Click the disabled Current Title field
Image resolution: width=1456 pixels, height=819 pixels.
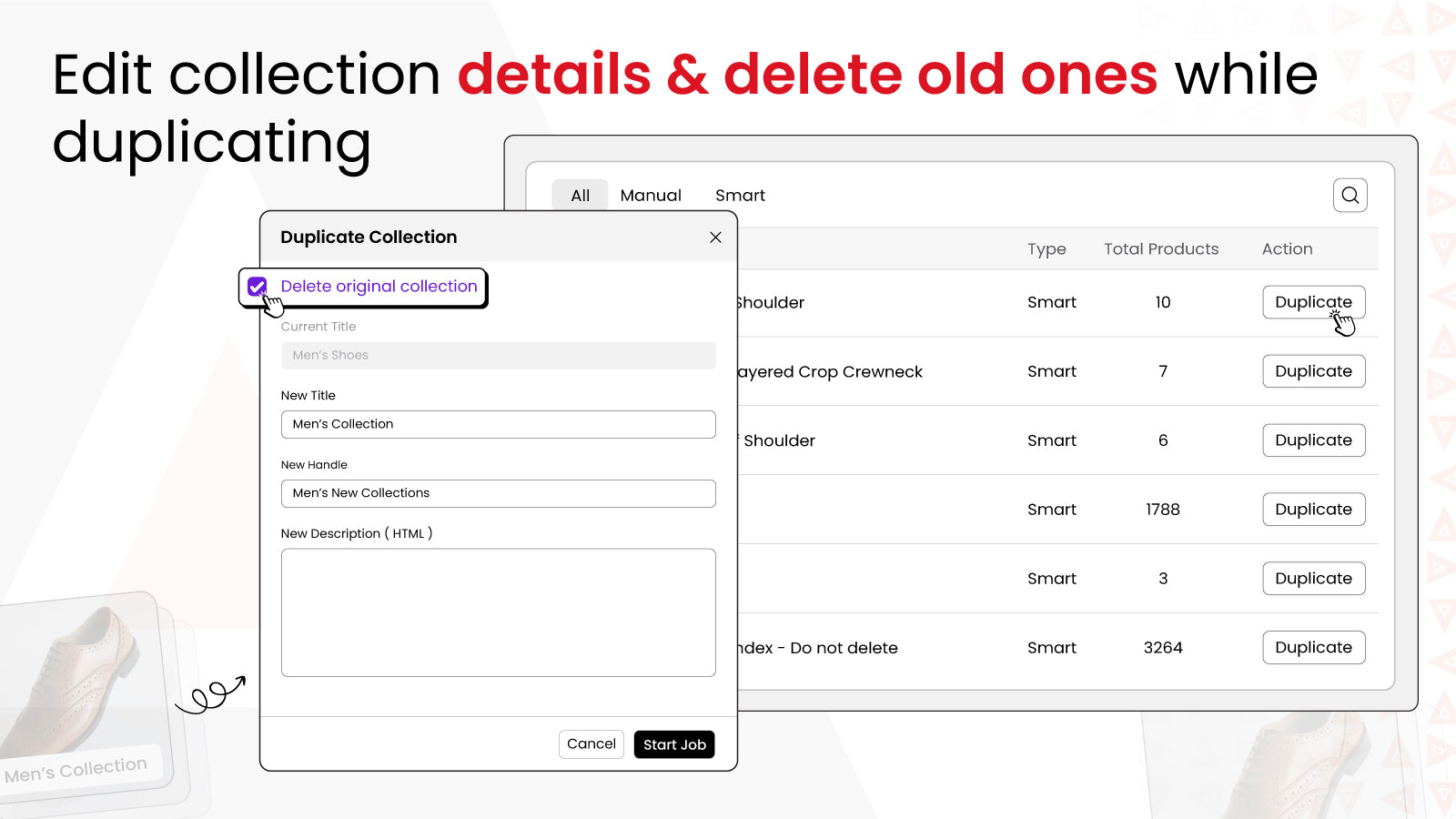[499, 356]
